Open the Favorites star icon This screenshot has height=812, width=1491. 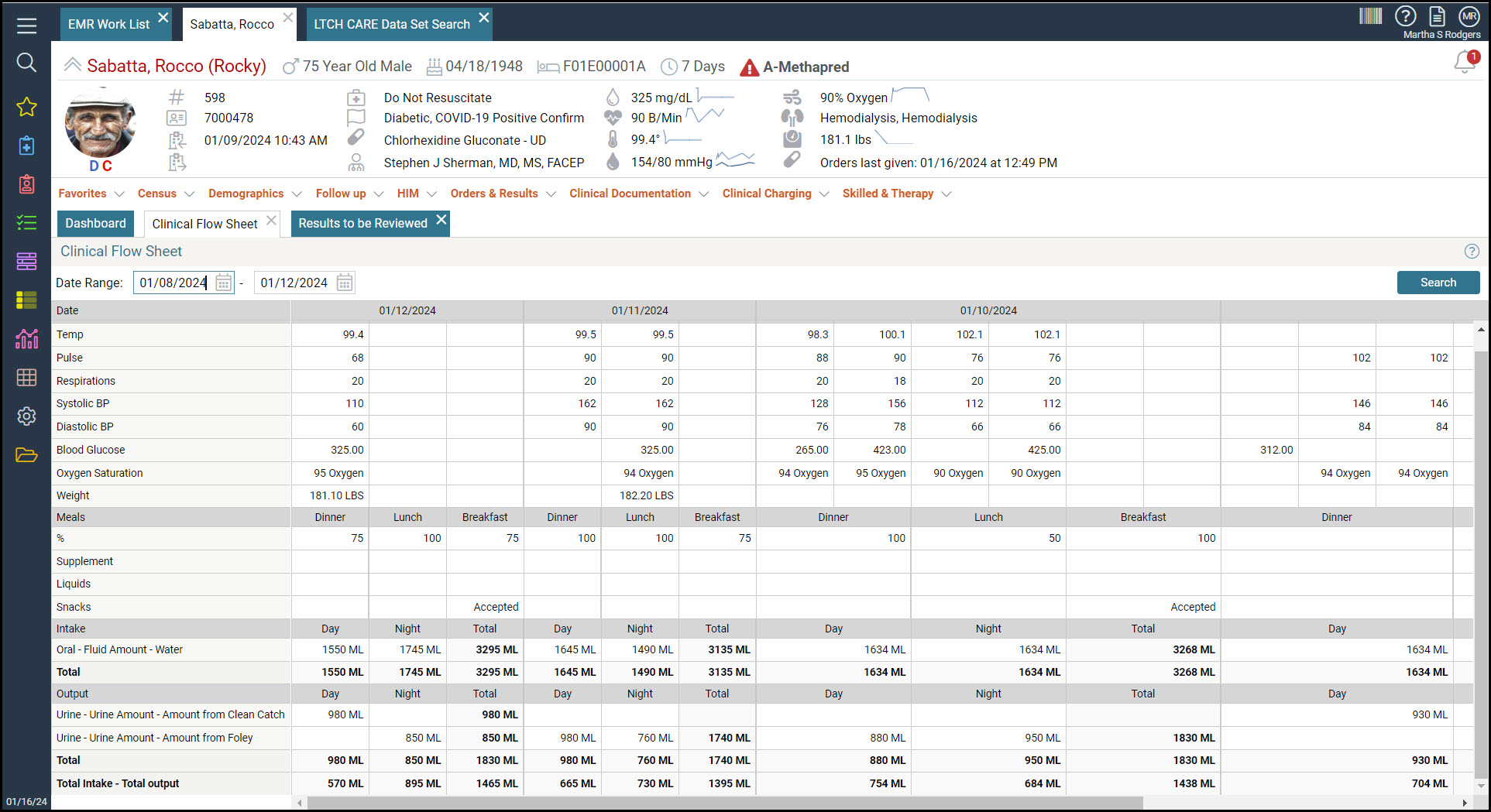26,108
